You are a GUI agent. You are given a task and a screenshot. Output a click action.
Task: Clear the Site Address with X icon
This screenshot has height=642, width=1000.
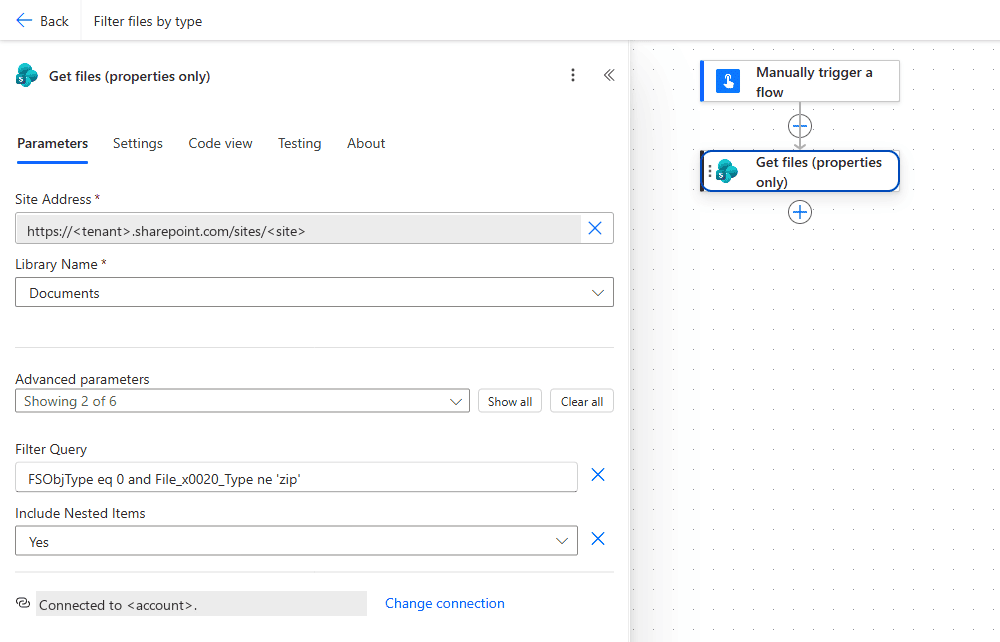click(x=595, y=228)
